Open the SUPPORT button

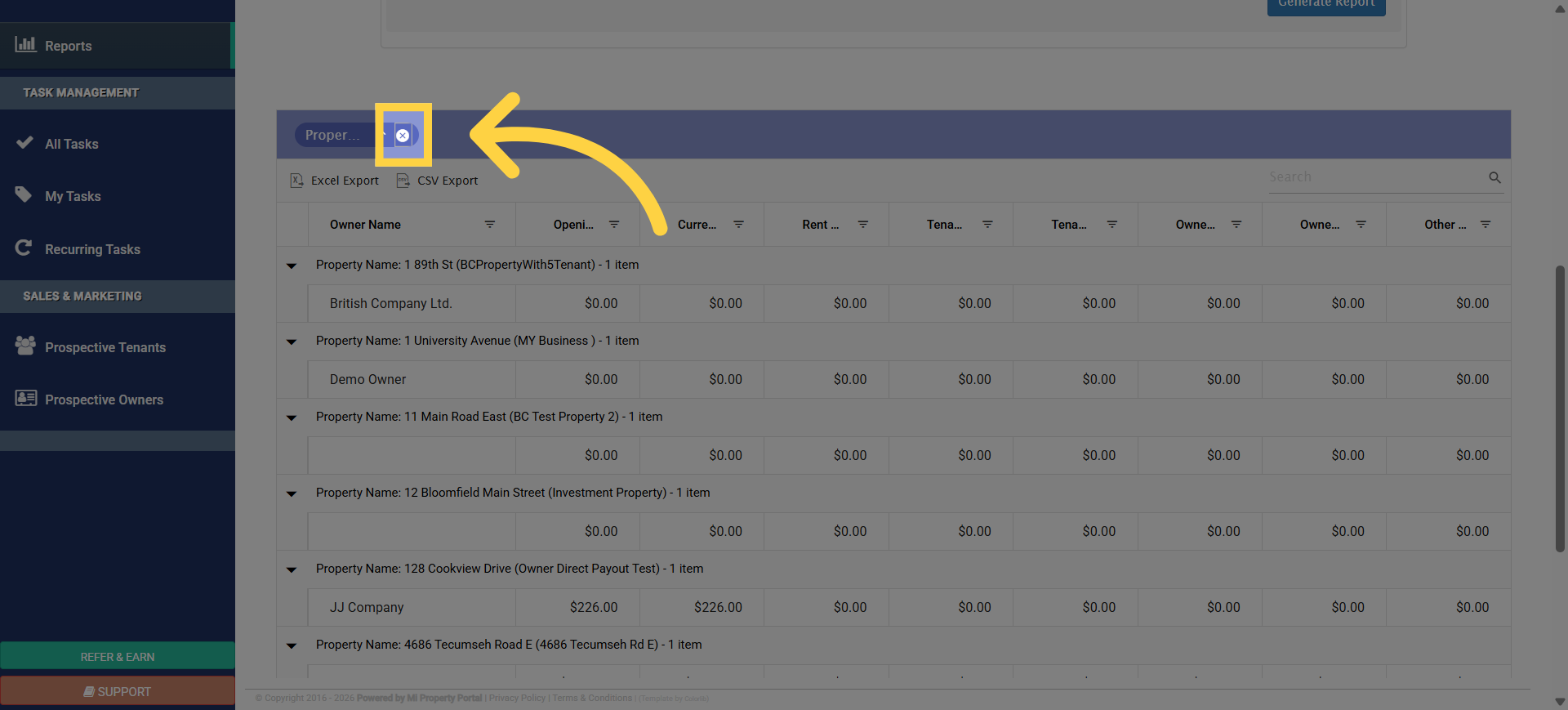(x=118, y=691)
